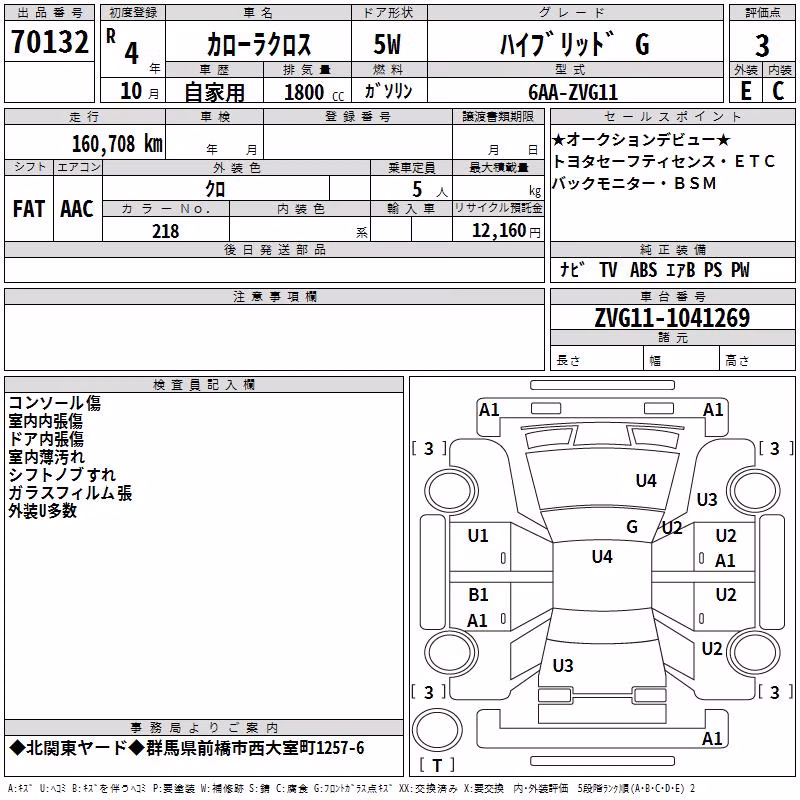Select the displacement value 1800 cc

(x=314, y=92)
